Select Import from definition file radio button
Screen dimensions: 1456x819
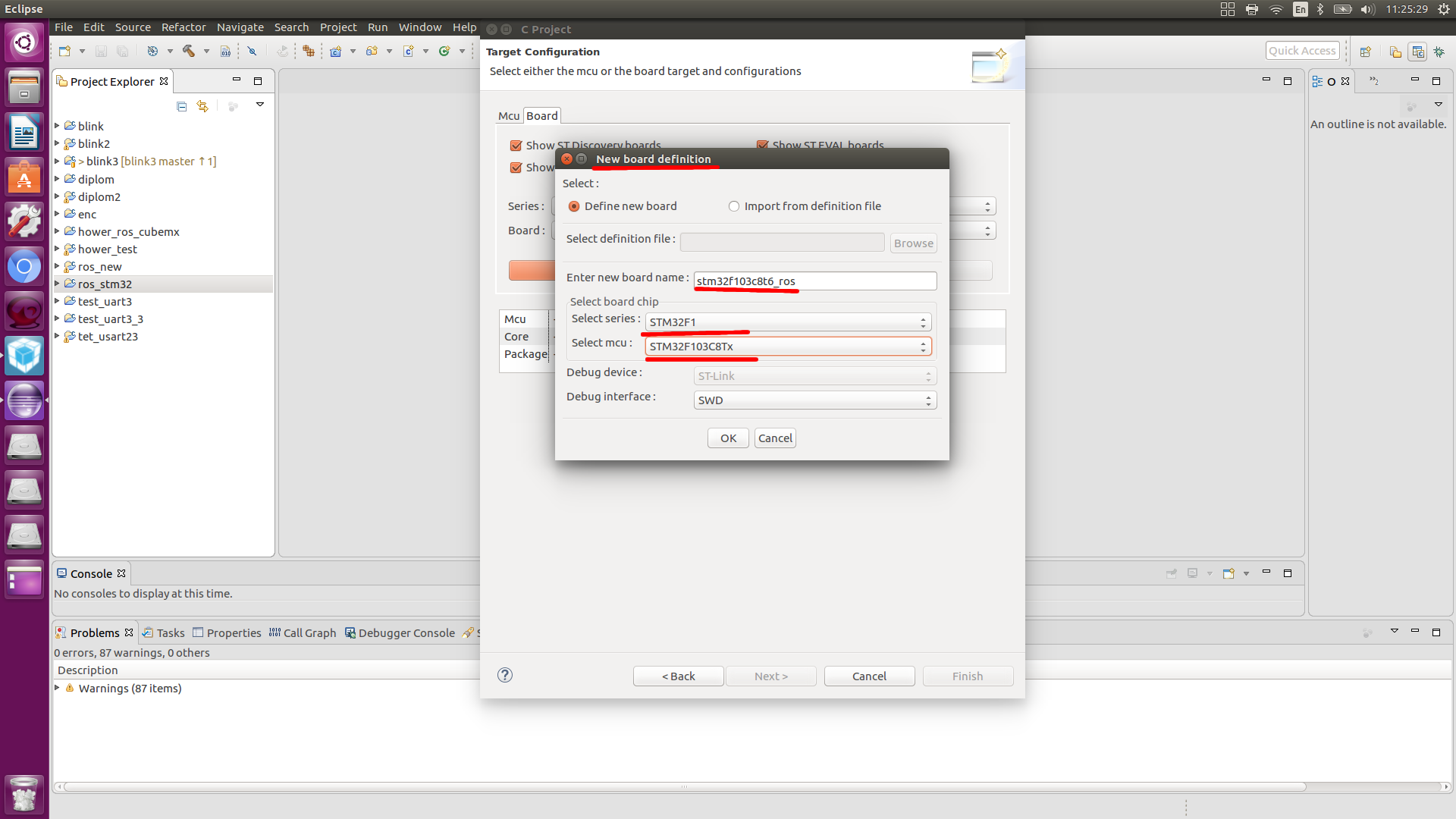[735, 206]
